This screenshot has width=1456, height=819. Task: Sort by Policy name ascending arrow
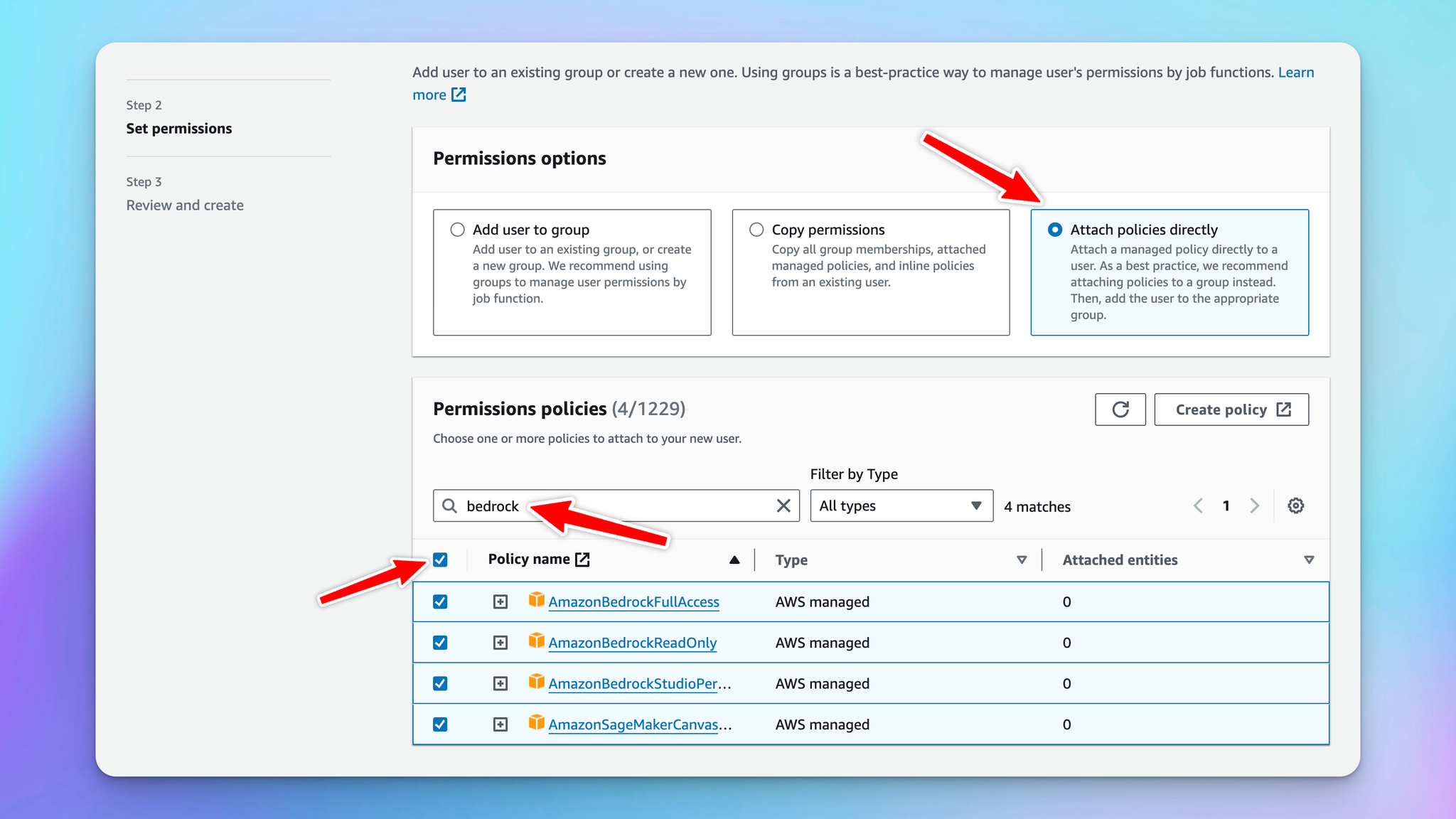tap(734, 560)
